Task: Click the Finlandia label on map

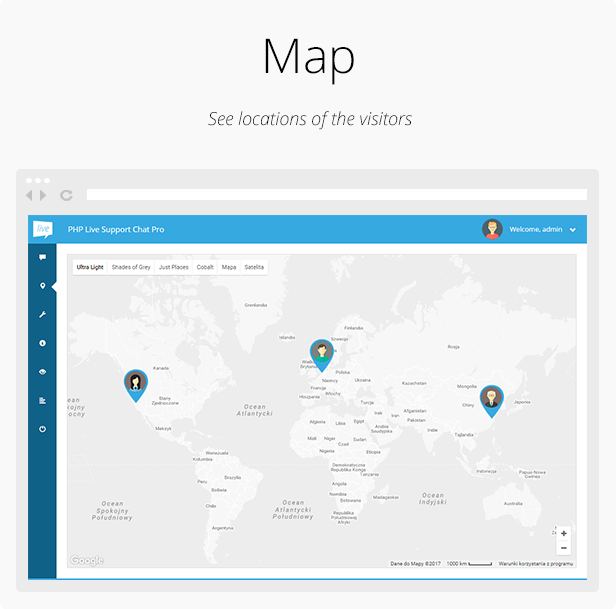Action: [354, 328]
